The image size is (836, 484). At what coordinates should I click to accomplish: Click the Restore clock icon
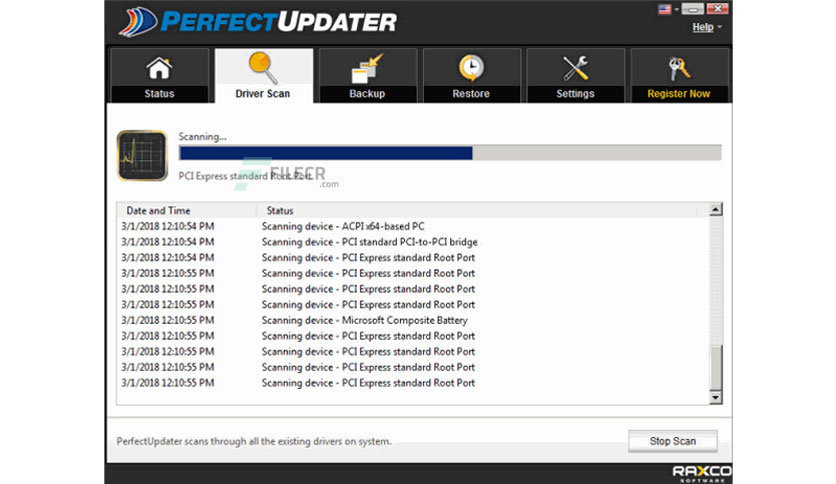pos(471,68)
